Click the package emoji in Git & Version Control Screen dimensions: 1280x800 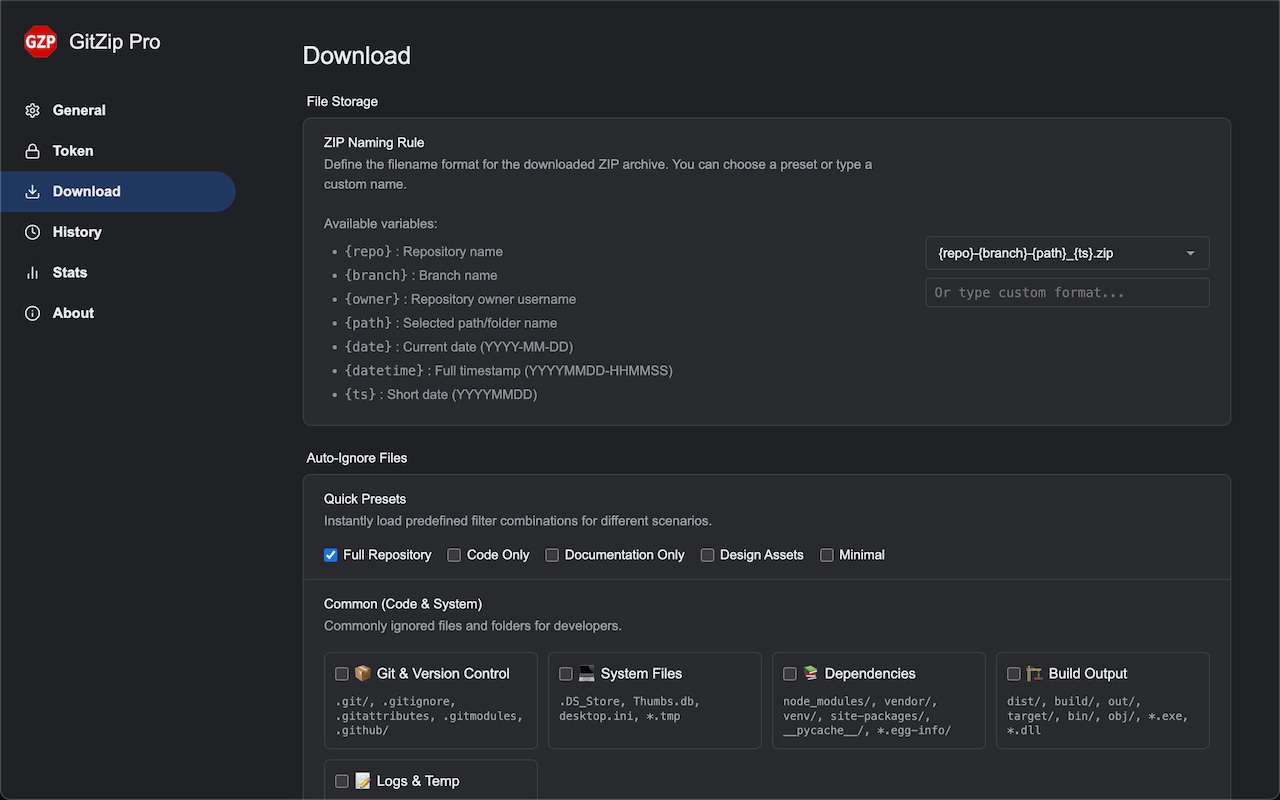pyautogui.click(x=363, y=673)
